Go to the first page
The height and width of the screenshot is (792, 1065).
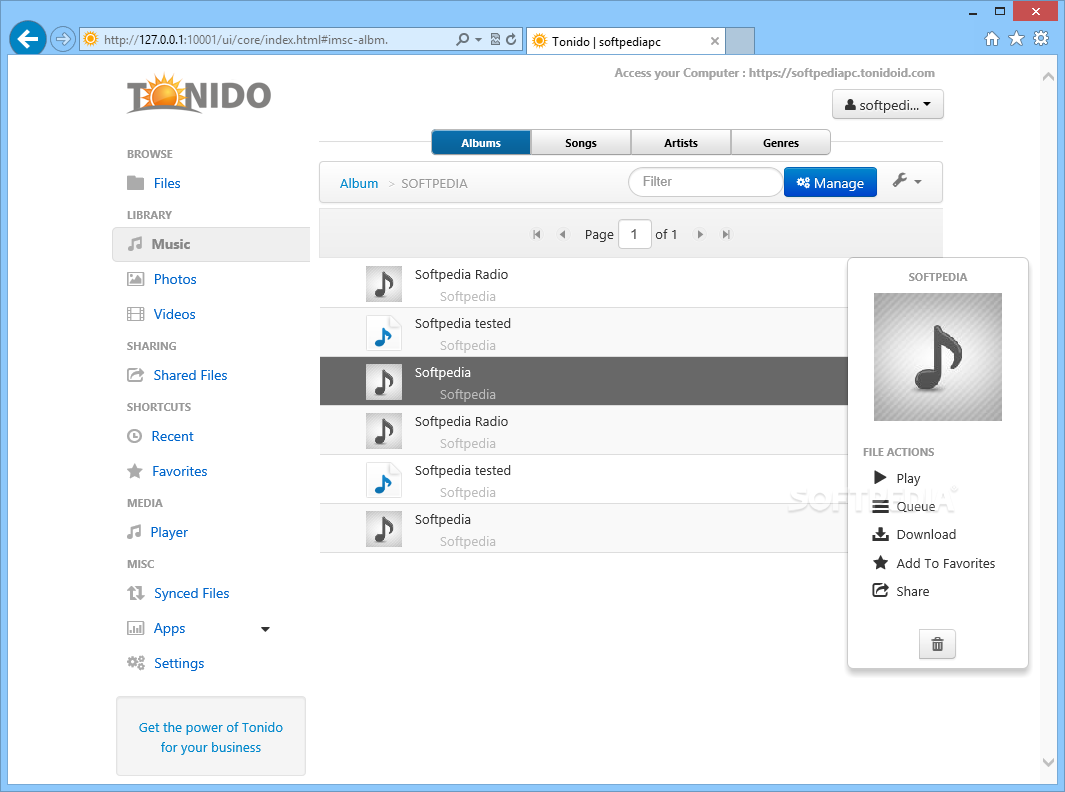[x=537, y=234]
